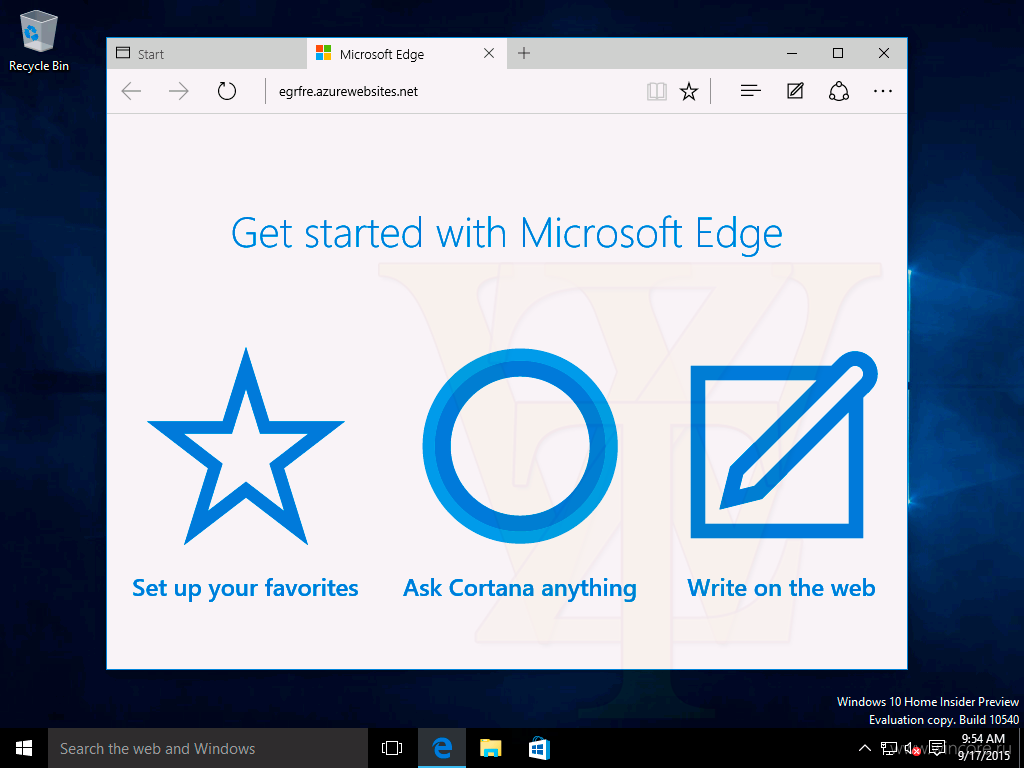This screenshot has width=1024, height=768.
Task: Open File Explorer from taskbar
Action: click(x=490, y=748)
